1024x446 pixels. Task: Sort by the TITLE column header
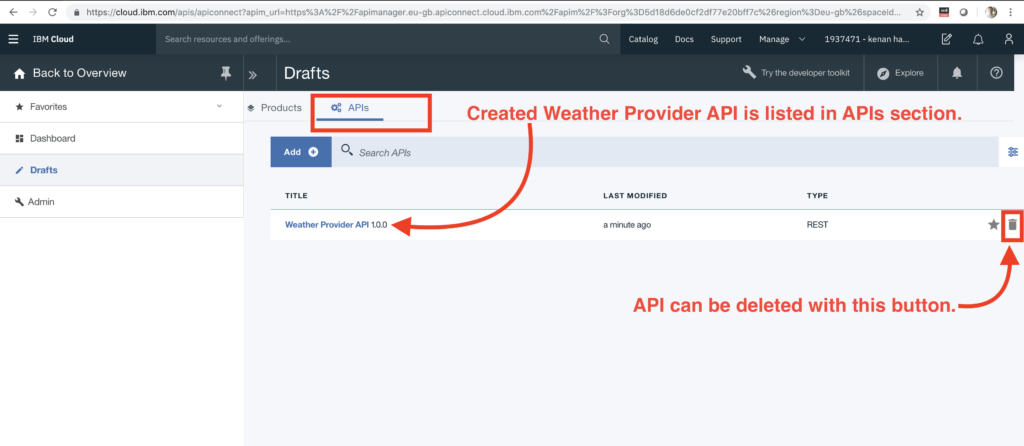pyautogui.click(x=296, y=195)
